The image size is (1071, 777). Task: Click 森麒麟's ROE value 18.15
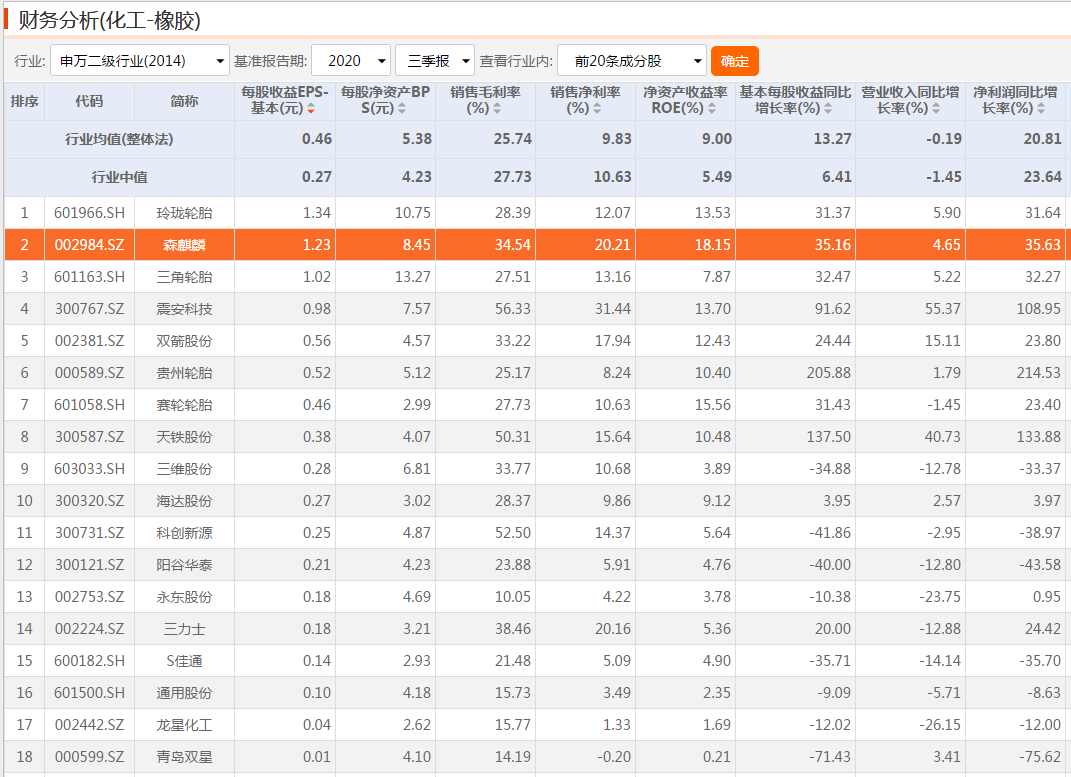[x=712, y=244]
